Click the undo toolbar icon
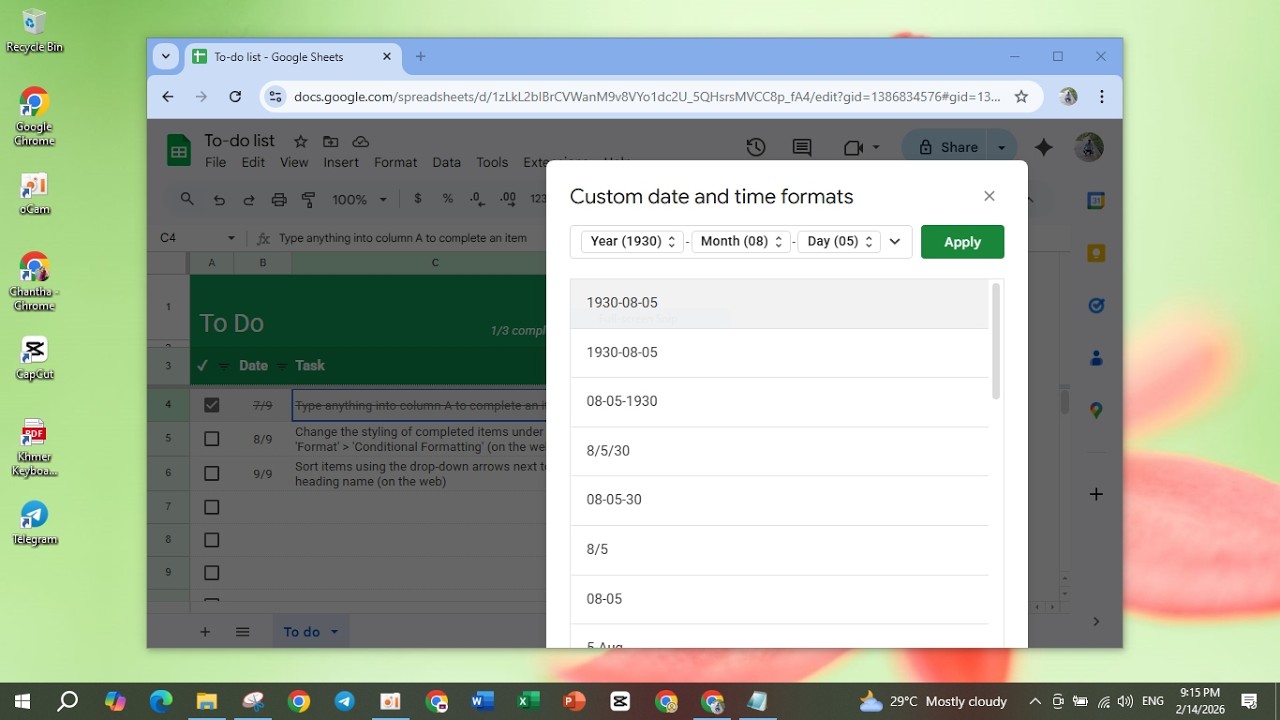The image size is (1280, 720). tap(219, 200)
